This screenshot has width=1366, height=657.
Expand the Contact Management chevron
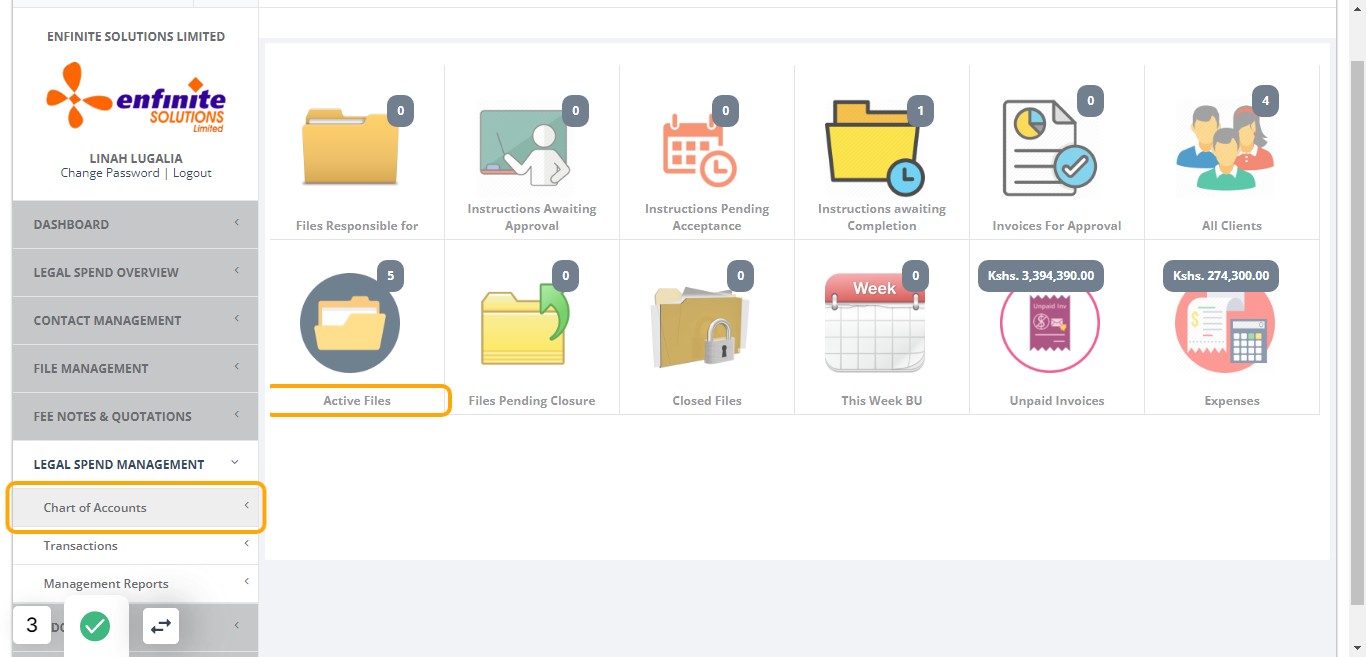[x=237, y=319]
